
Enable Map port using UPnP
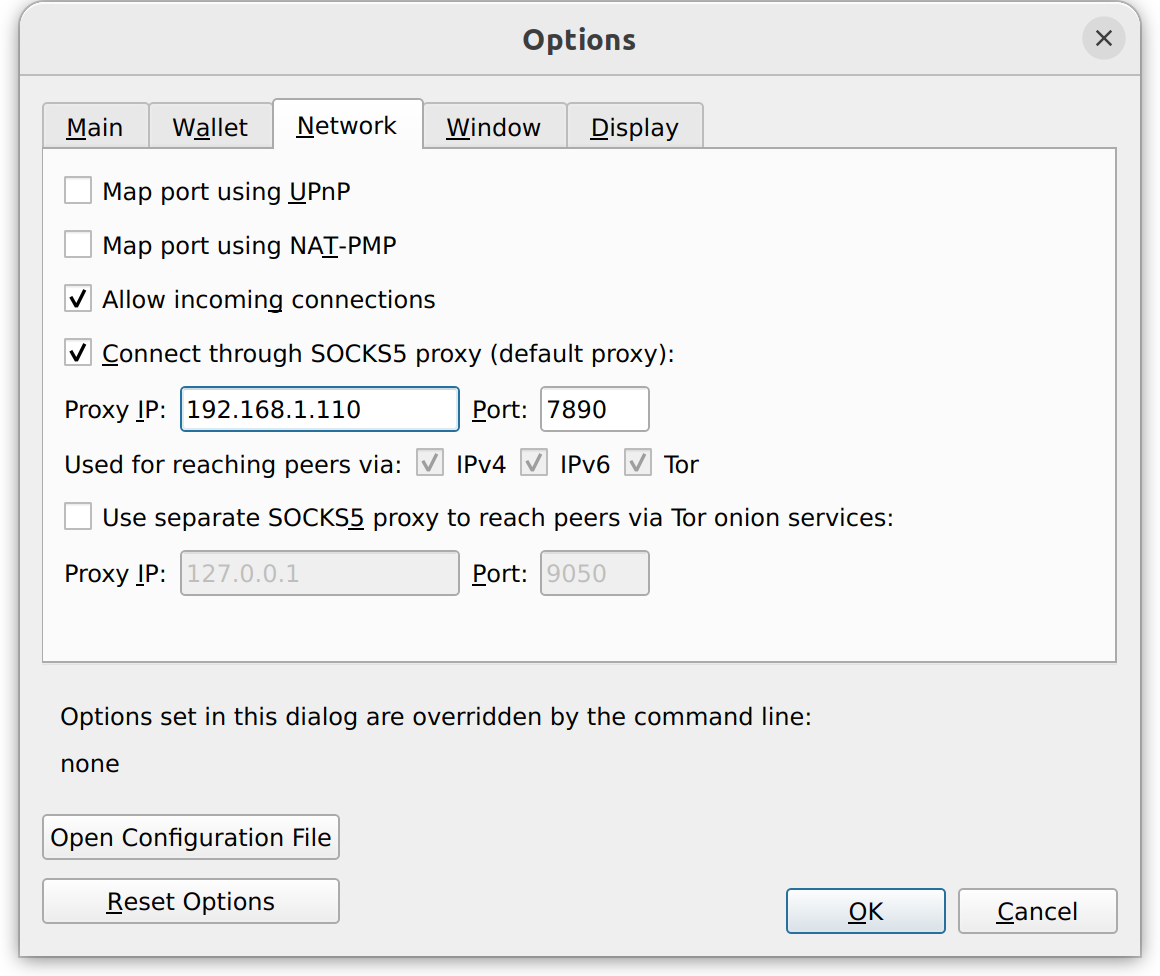(x=78, y=191)
